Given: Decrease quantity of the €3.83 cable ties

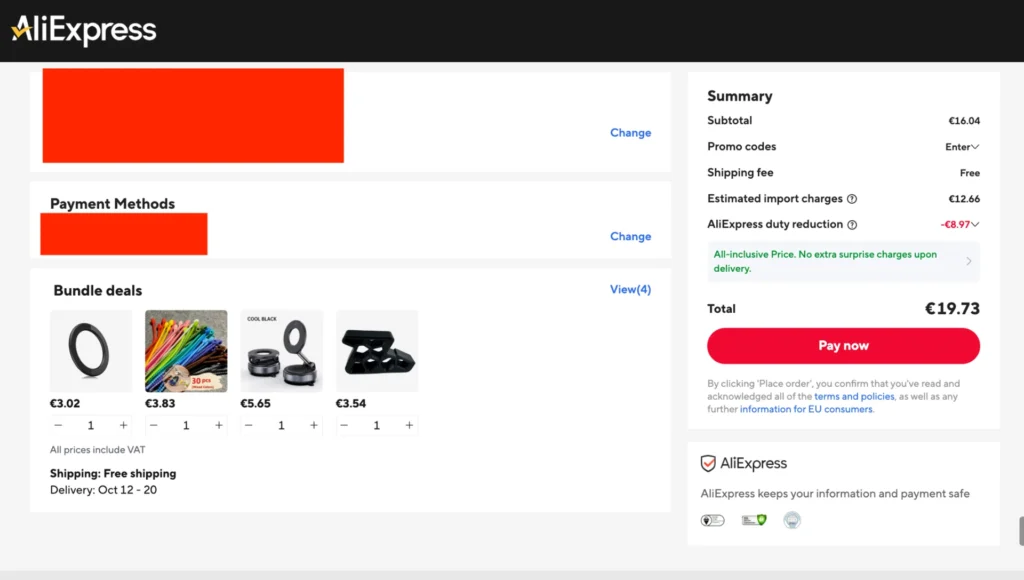Looking at the screenshot, I should point(153,425).
